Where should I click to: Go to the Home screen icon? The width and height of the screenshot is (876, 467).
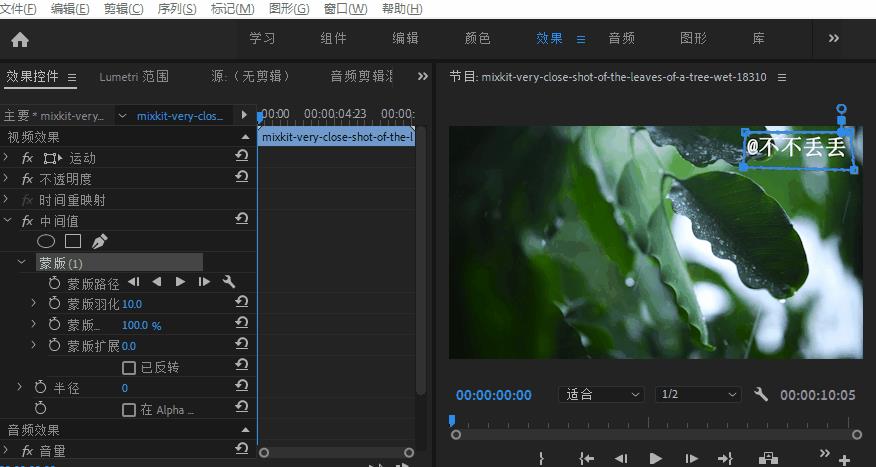20,40
